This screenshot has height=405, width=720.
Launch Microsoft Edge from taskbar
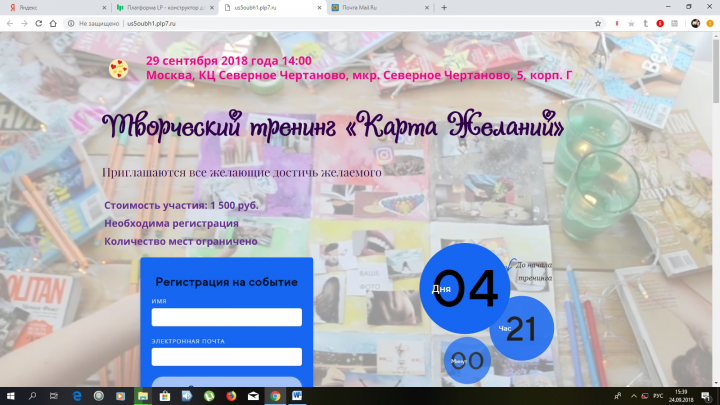tap(77, 396)
